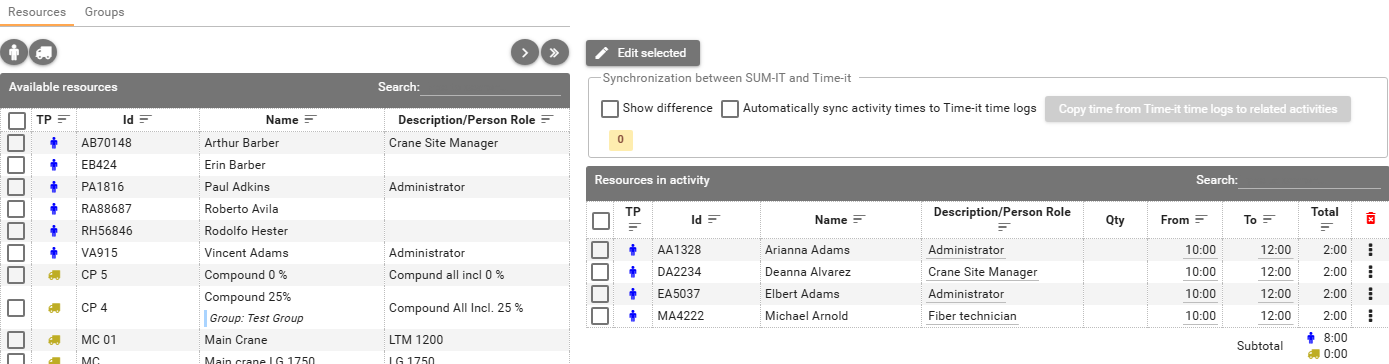Click person type icon for Arthur Barber
The width and height of the screenshot is (1389, 364).
pyautogui.click(x=54, y=143)
